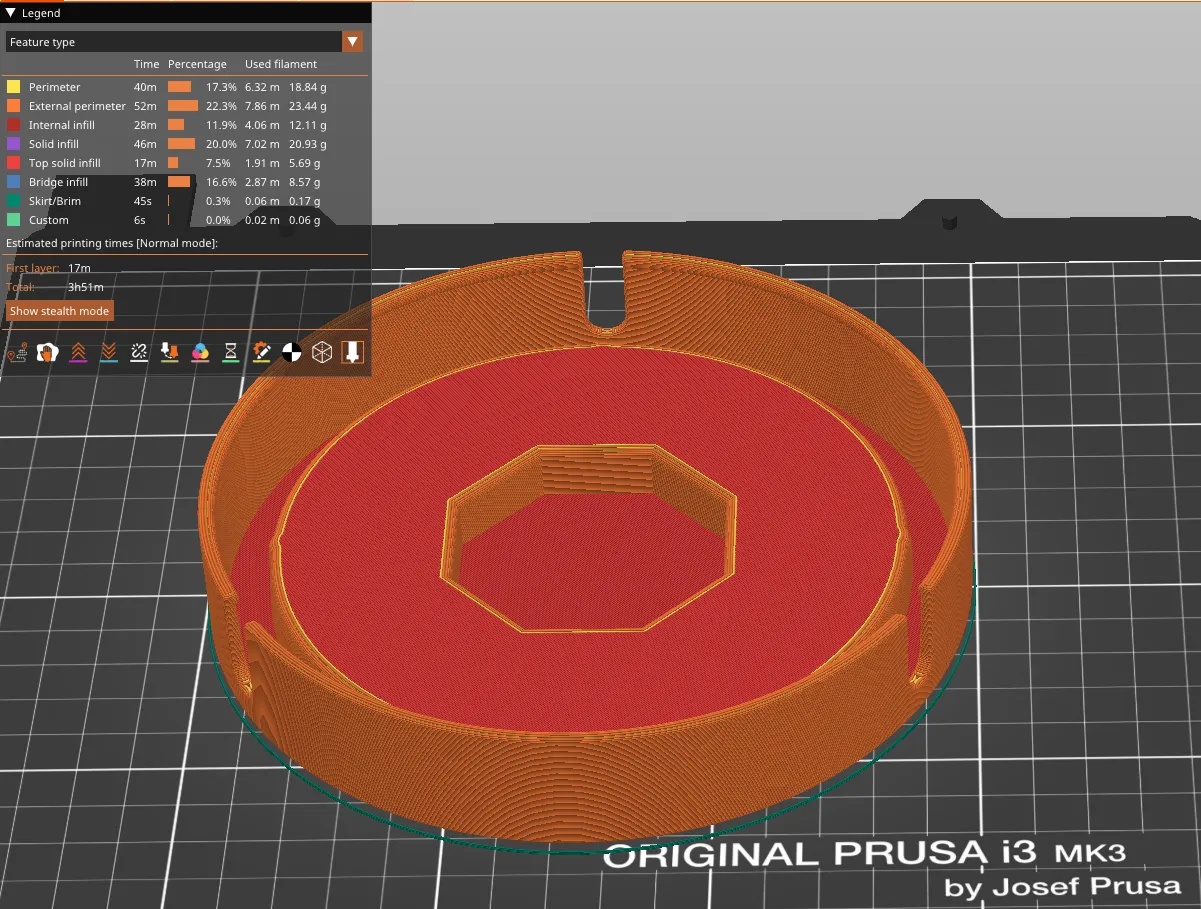Click Estimated printing times heading

112,243
